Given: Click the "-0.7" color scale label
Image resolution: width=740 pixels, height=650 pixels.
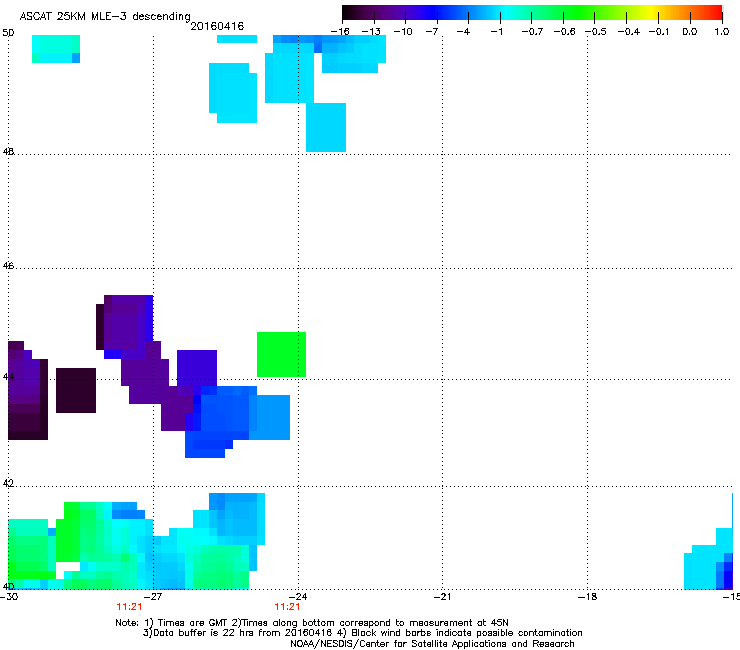Looking at the screenshot, I should 532,32.
